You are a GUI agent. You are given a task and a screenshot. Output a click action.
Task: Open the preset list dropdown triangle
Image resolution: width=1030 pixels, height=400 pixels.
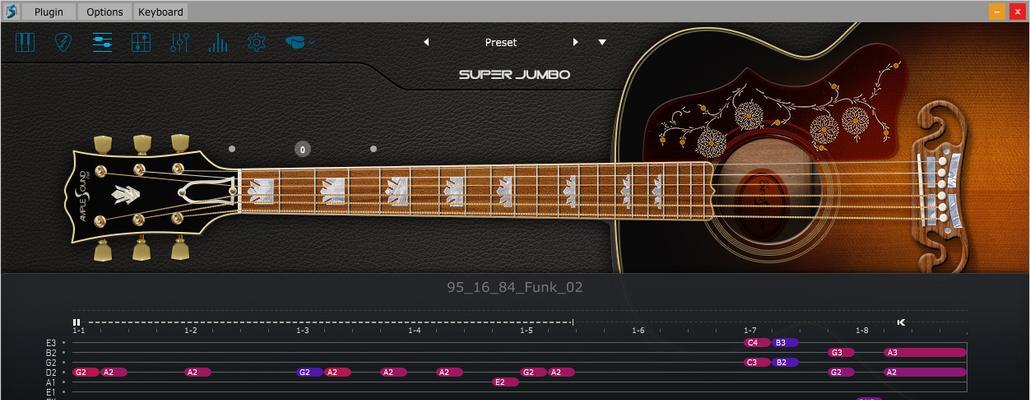602,42
